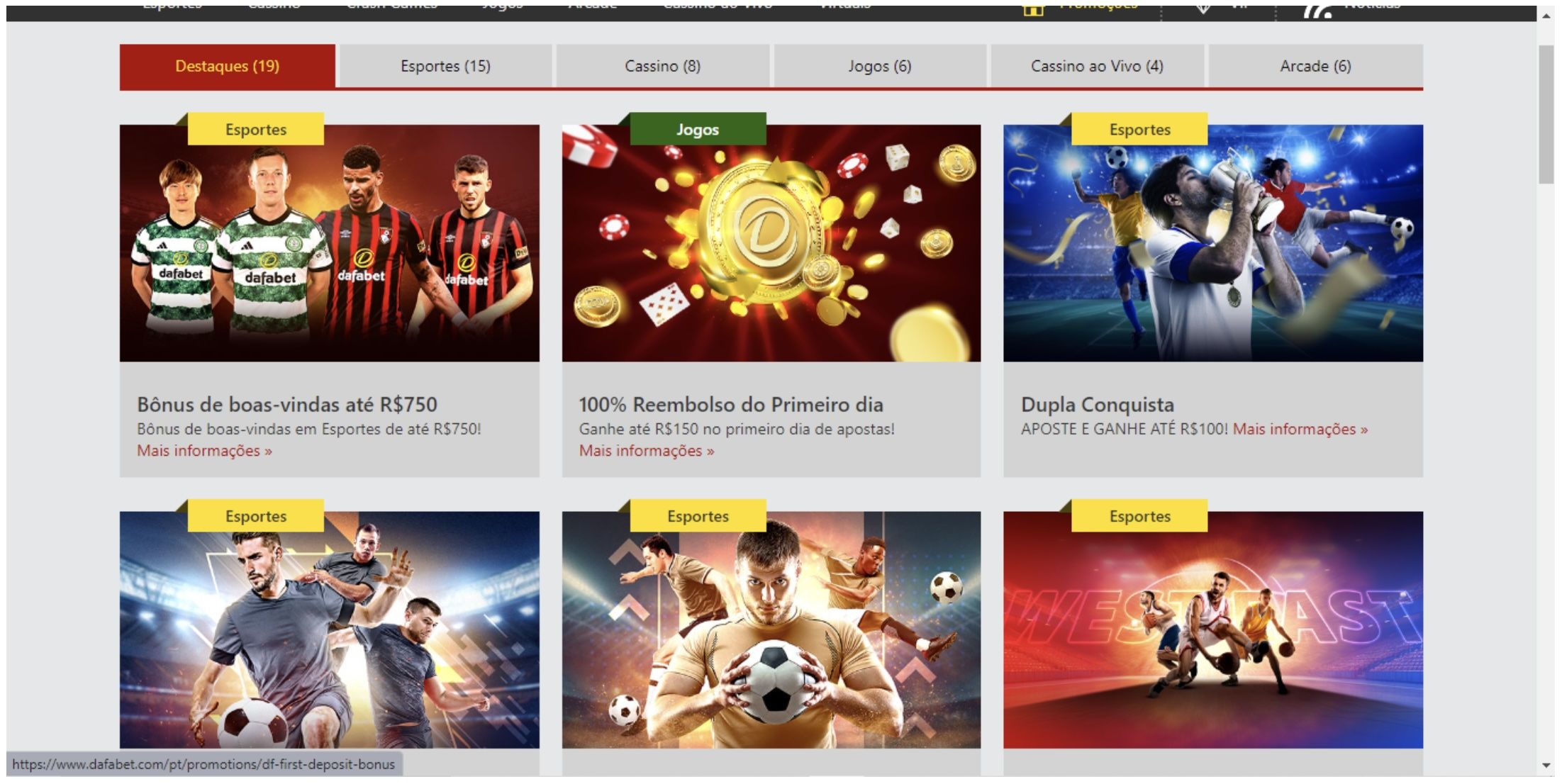Select the Cassino (8) tab
Screen dimensions: 1562x784
[x=662, y=66]
